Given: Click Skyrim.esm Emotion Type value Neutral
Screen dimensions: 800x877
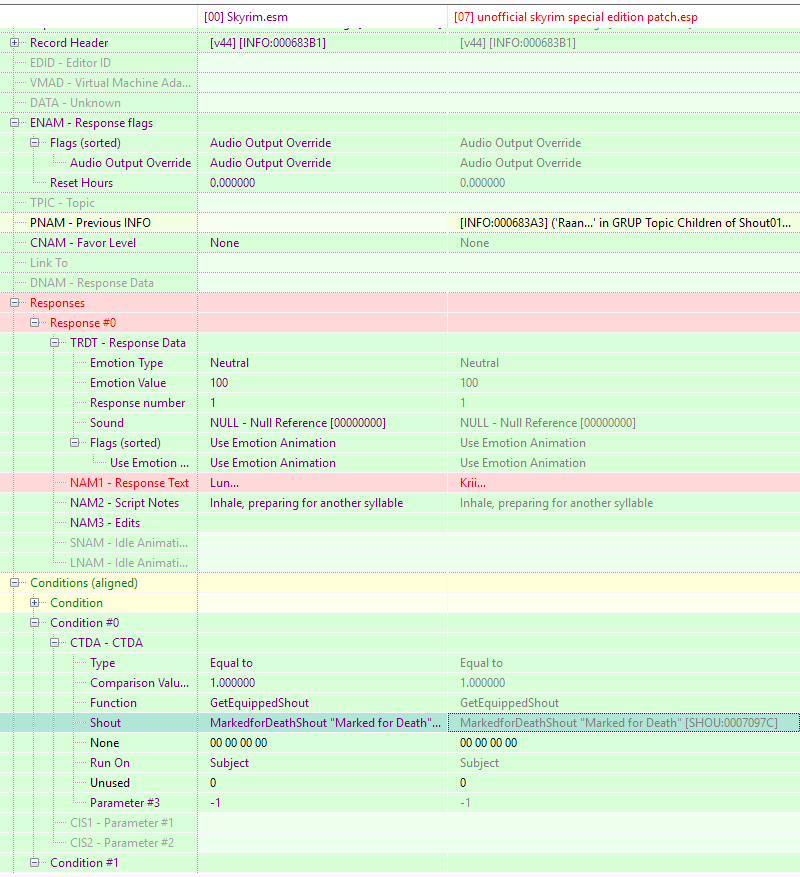Looking at the screenshot, I should [229, 363].
